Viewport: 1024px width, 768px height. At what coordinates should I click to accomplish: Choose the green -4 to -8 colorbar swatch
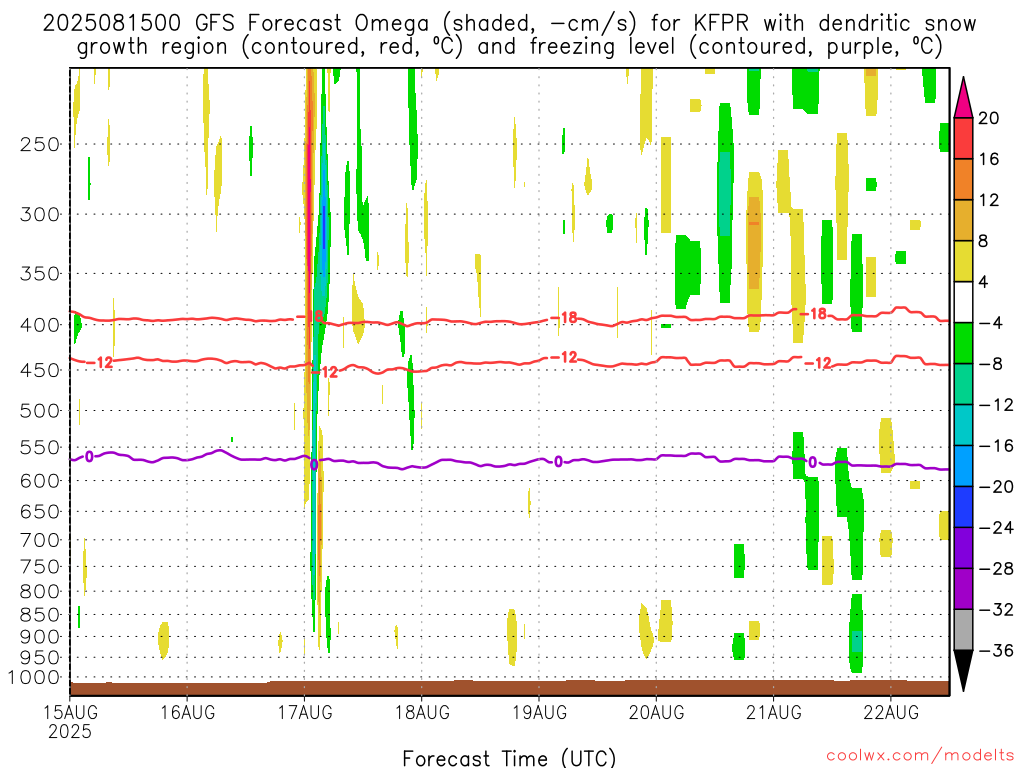point(963,343)
